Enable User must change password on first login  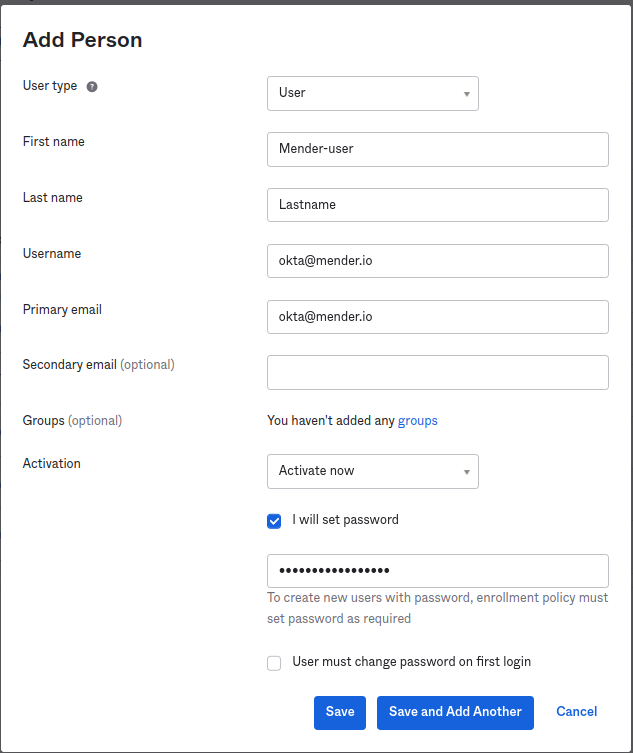click(x=274, y=663)
